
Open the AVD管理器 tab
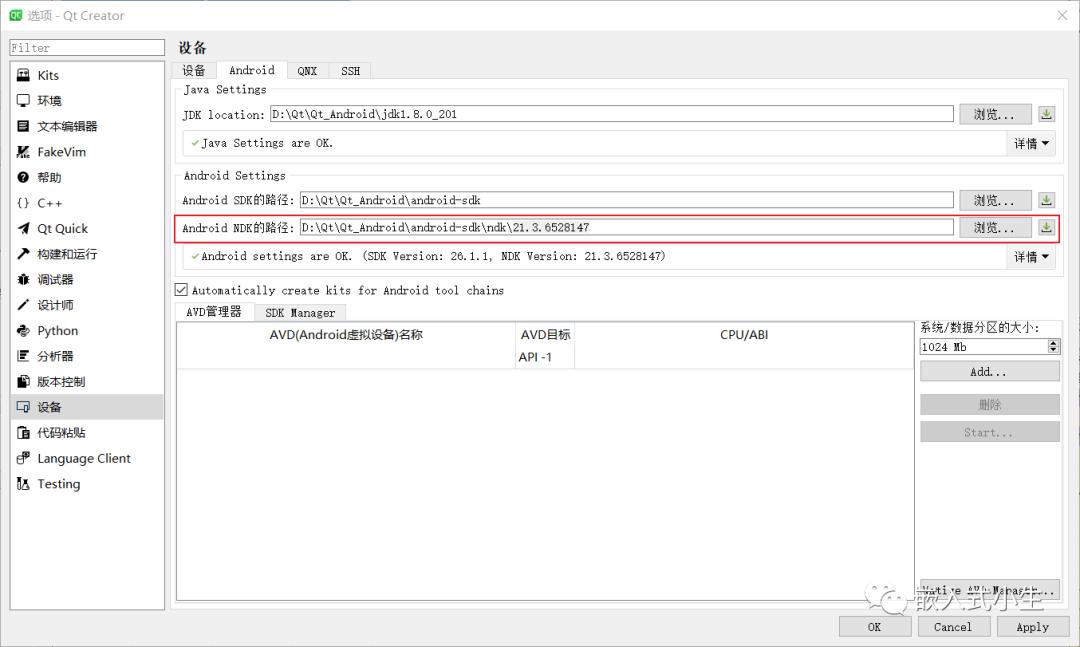tap(214, 311)
